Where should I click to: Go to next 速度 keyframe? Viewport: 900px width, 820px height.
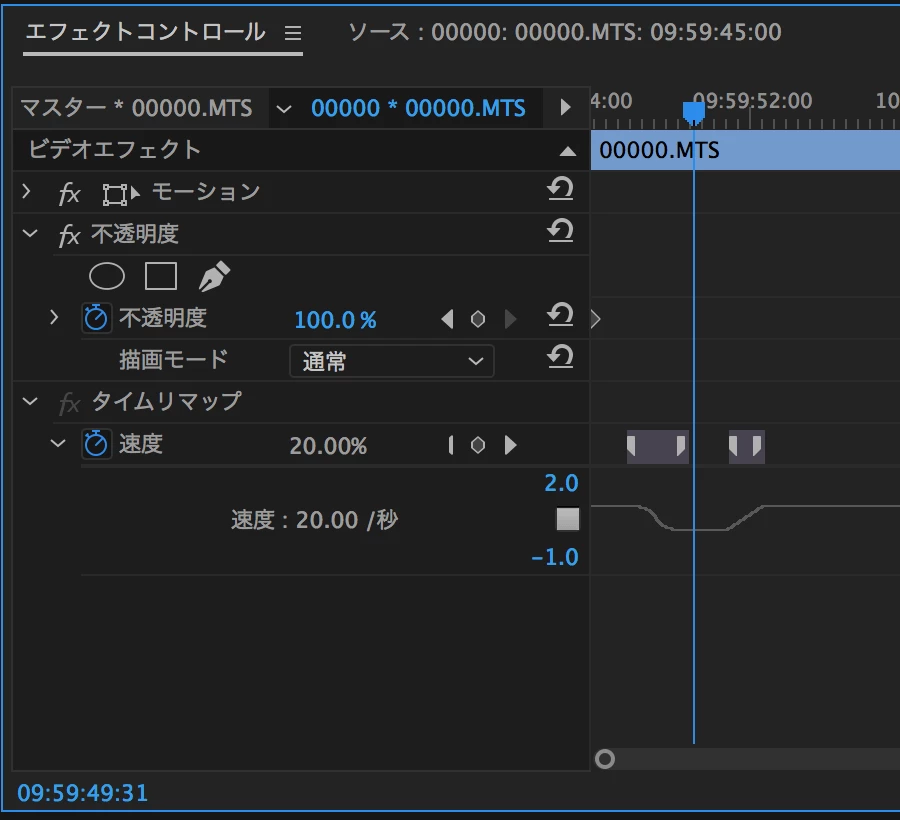[x=510, y=445]
